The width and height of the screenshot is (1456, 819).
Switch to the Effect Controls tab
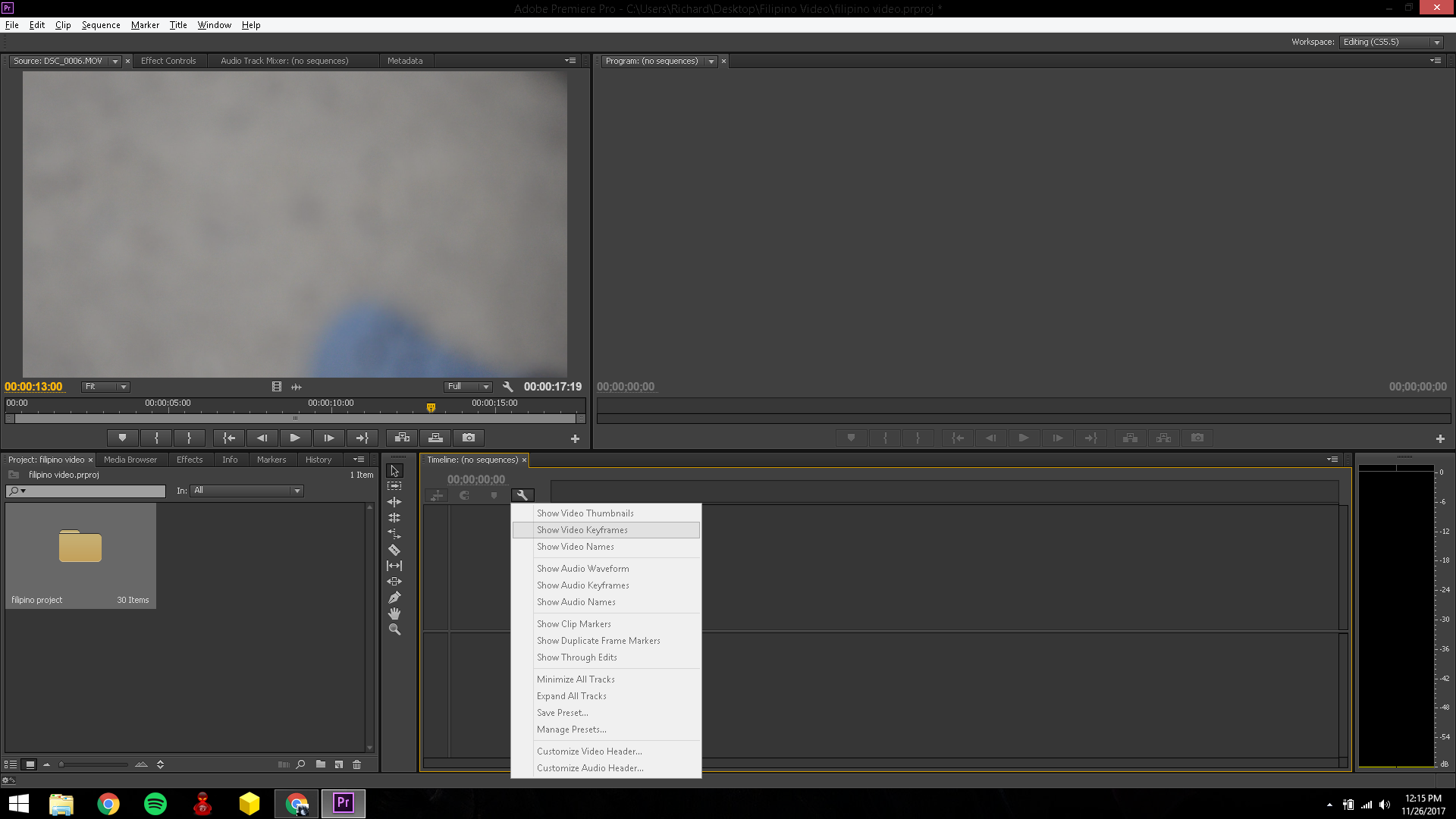click(168, 61)
